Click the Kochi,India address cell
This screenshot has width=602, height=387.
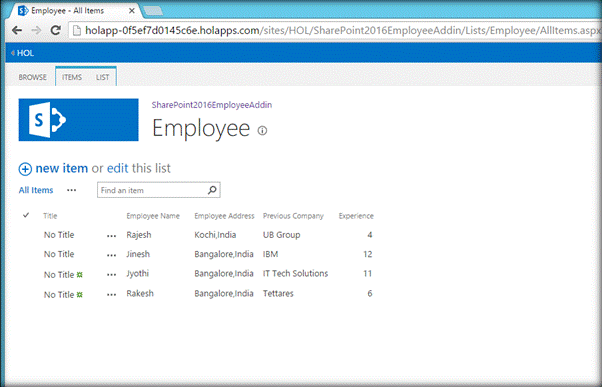click(215, 235)
